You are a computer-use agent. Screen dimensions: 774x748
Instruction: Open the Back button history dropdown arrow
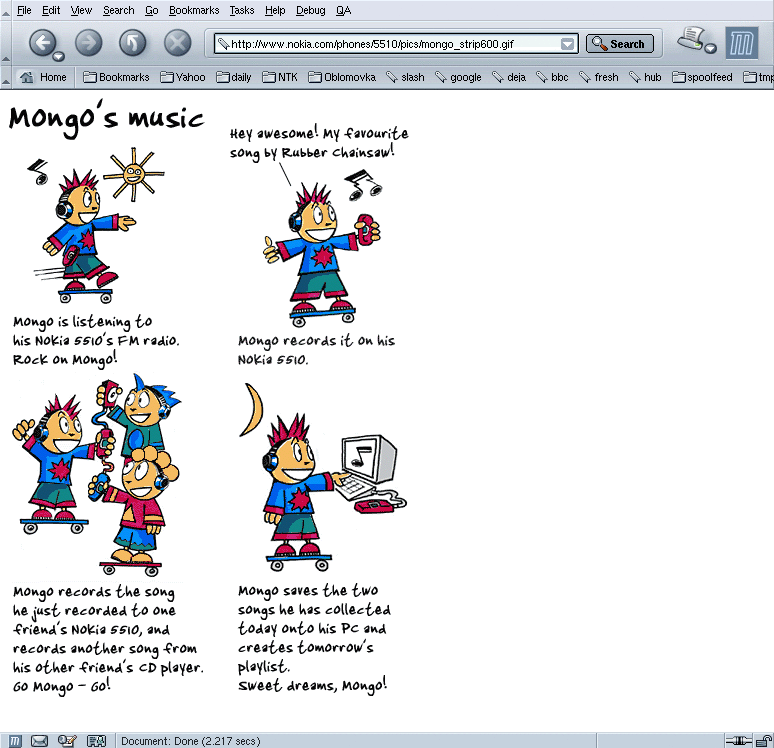pyautogui.click(x=59, y=56)
